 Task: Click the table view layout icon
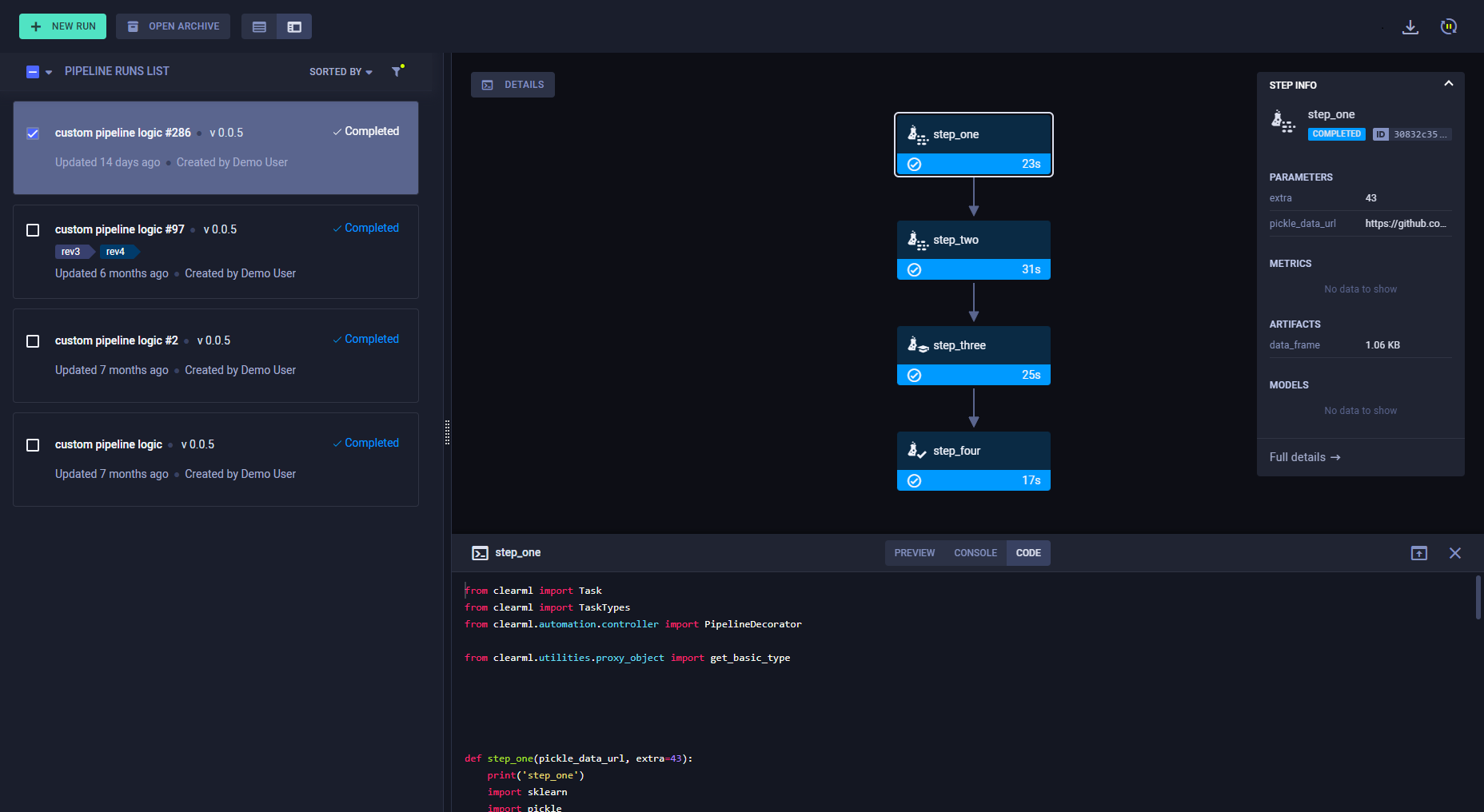click(x=259, y=27)
